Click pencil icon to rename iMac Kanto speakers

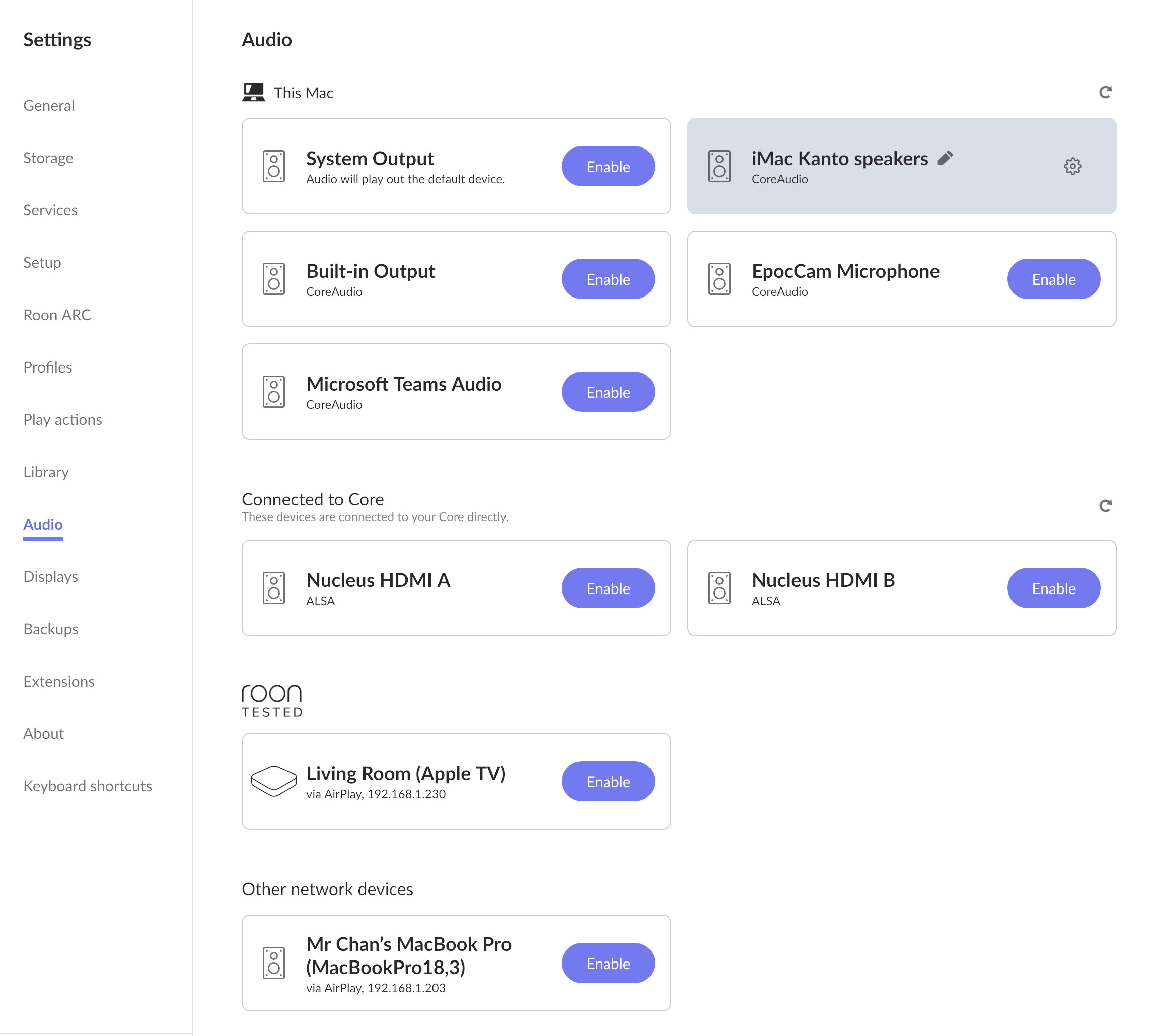click(945, 158)
